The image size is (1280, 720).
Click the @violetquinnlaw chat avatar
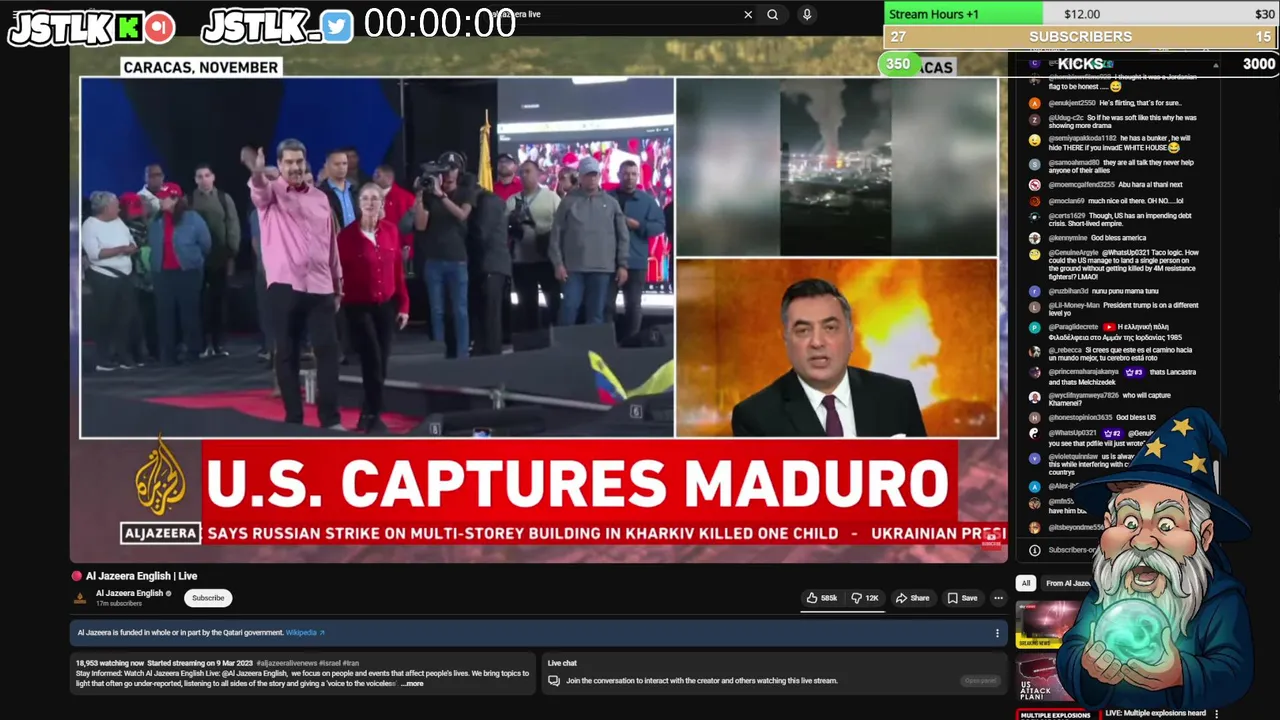pos(1035,458)
